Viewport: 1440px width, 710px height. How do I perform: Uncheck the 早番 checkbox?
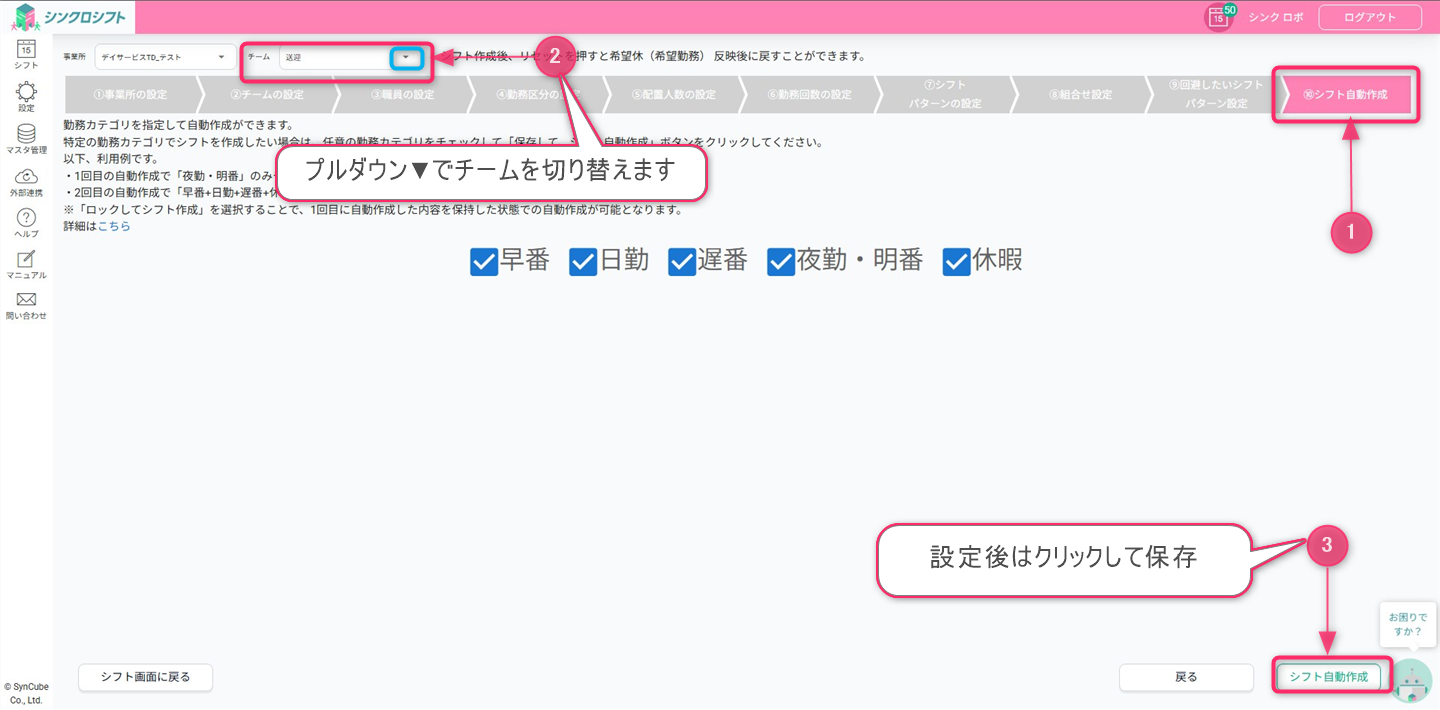pyautogui.click(x=483, y=262)
